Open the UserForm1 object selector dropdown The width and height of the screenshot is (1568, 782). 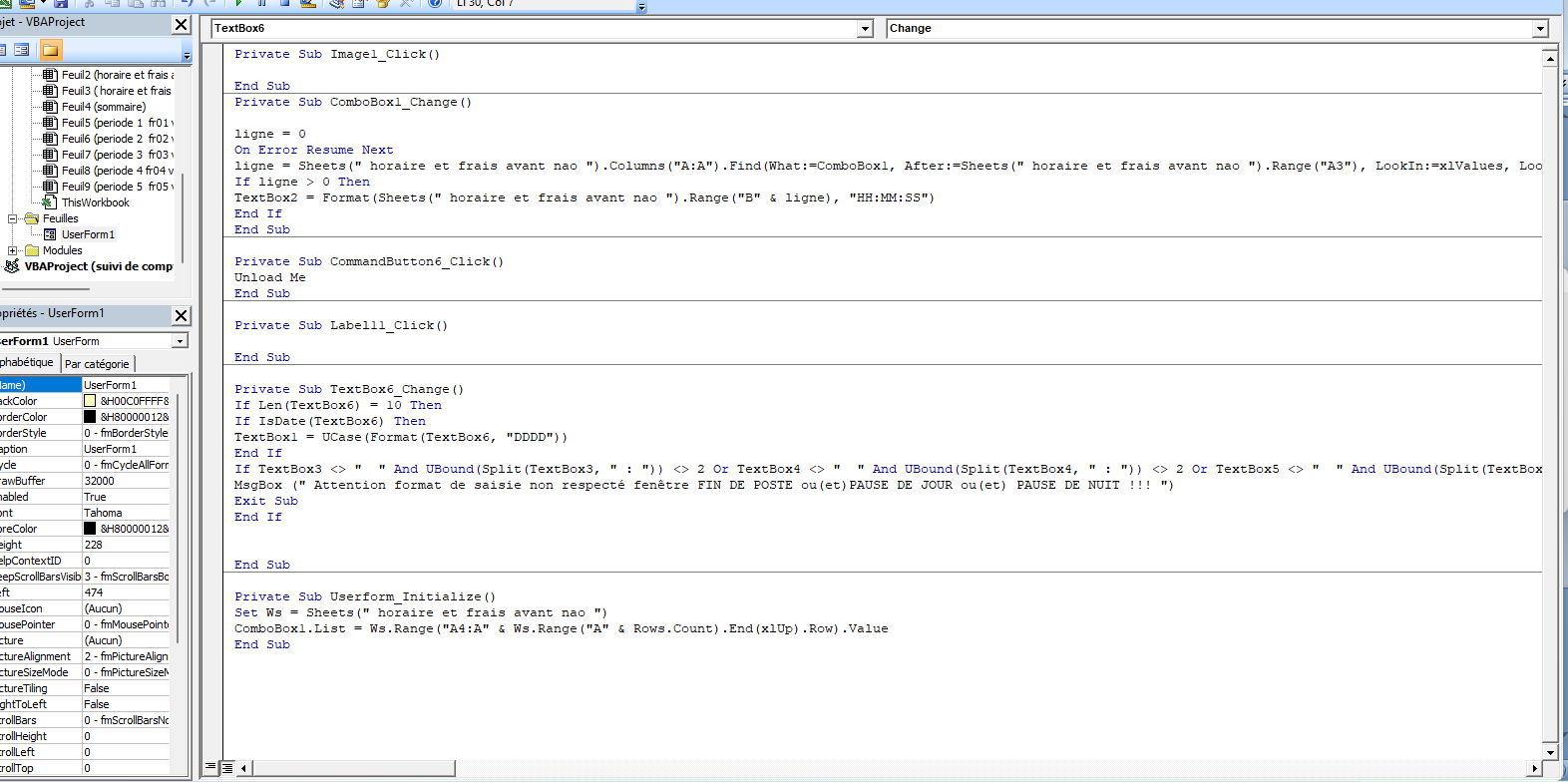coord(180,341)
